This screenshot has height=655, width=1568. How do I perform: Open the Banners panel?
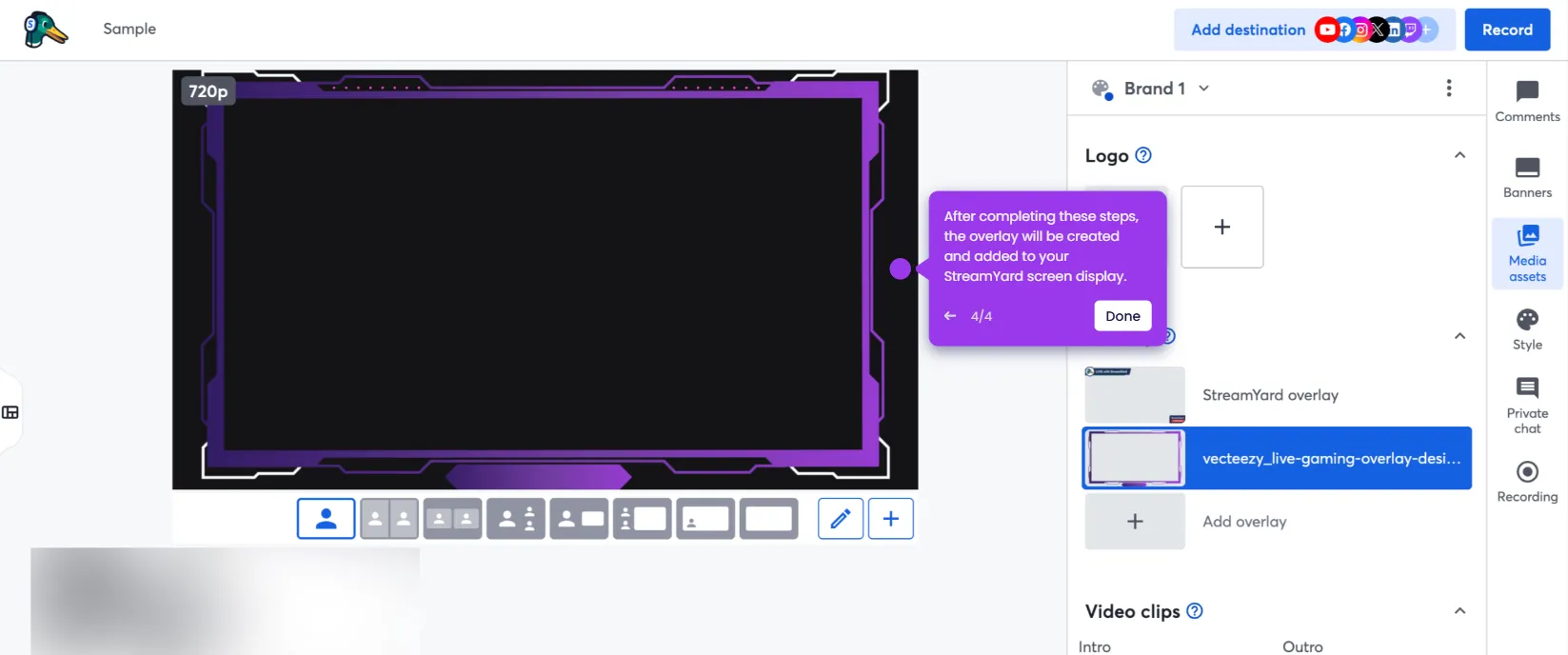tap(1527, 177)
